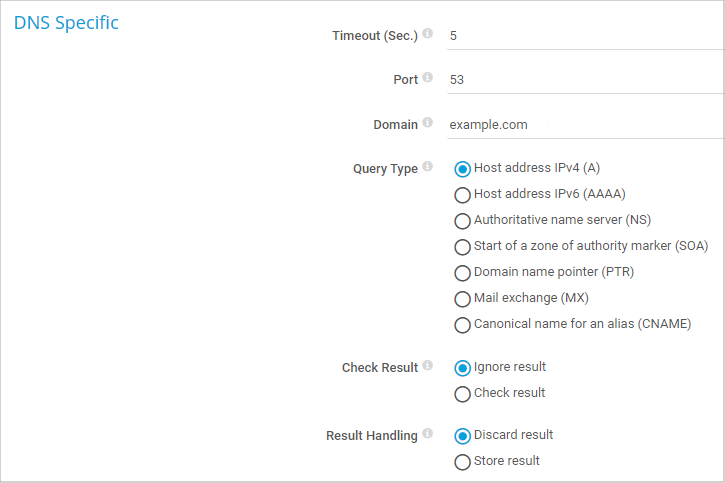Click the info icon next to Domain
Screen dimensions: 725x483
coord(428,123)
